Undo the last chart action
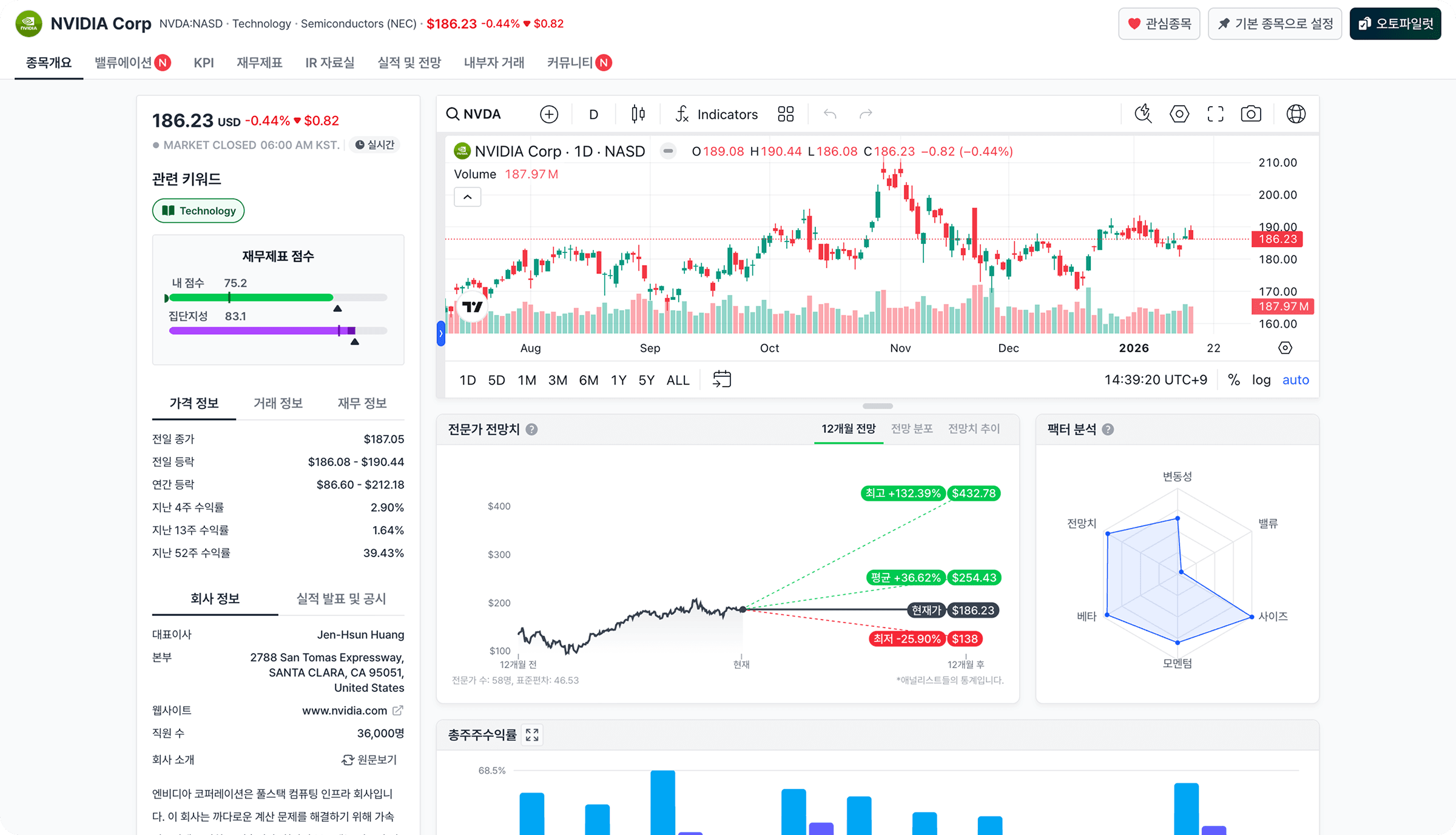Image resolution: width=1456 pixels, height=835 pixels. [x=830, y=114]
